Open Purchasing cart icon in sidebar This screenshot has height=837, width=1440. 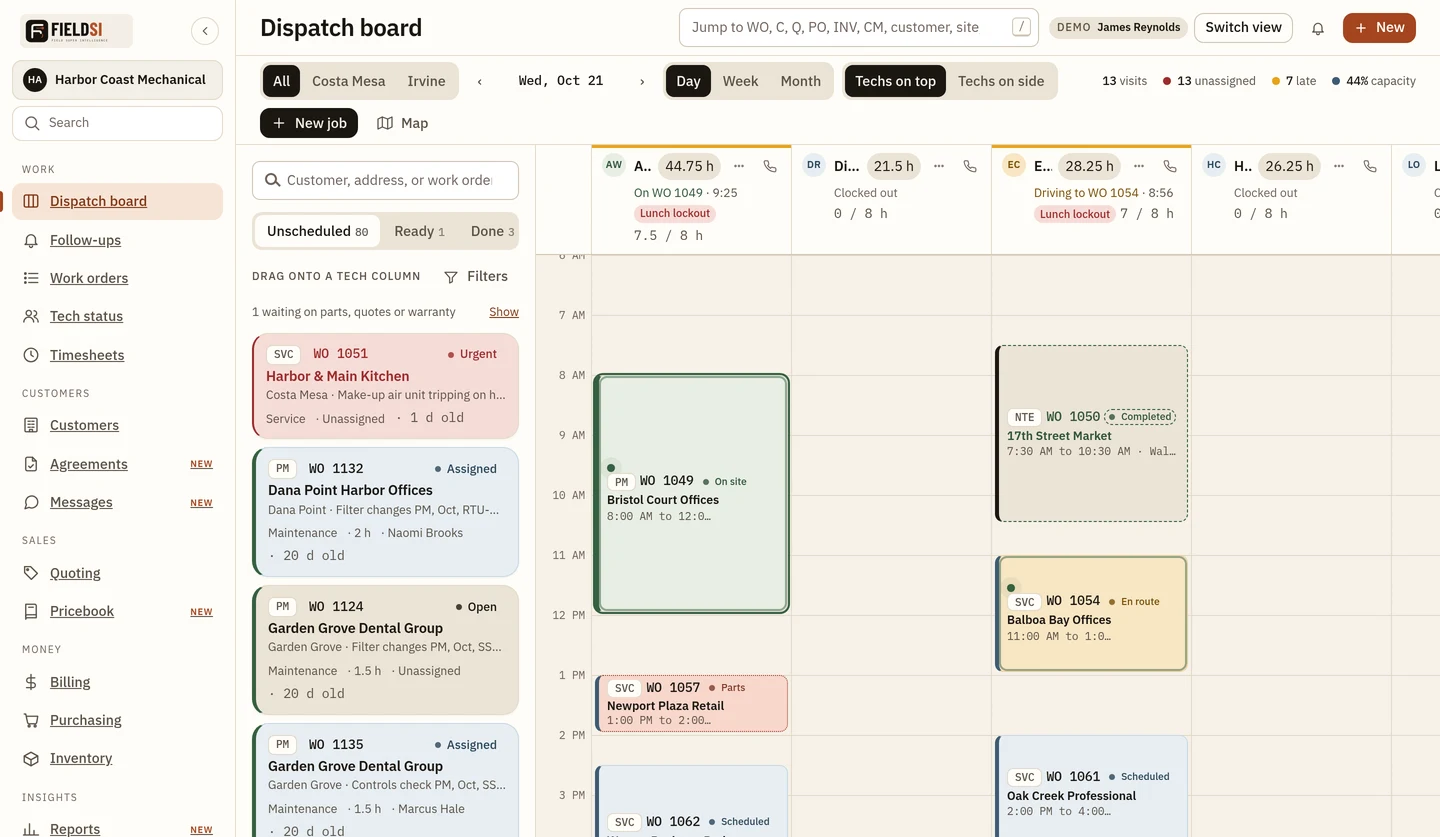tap(31, 720)
